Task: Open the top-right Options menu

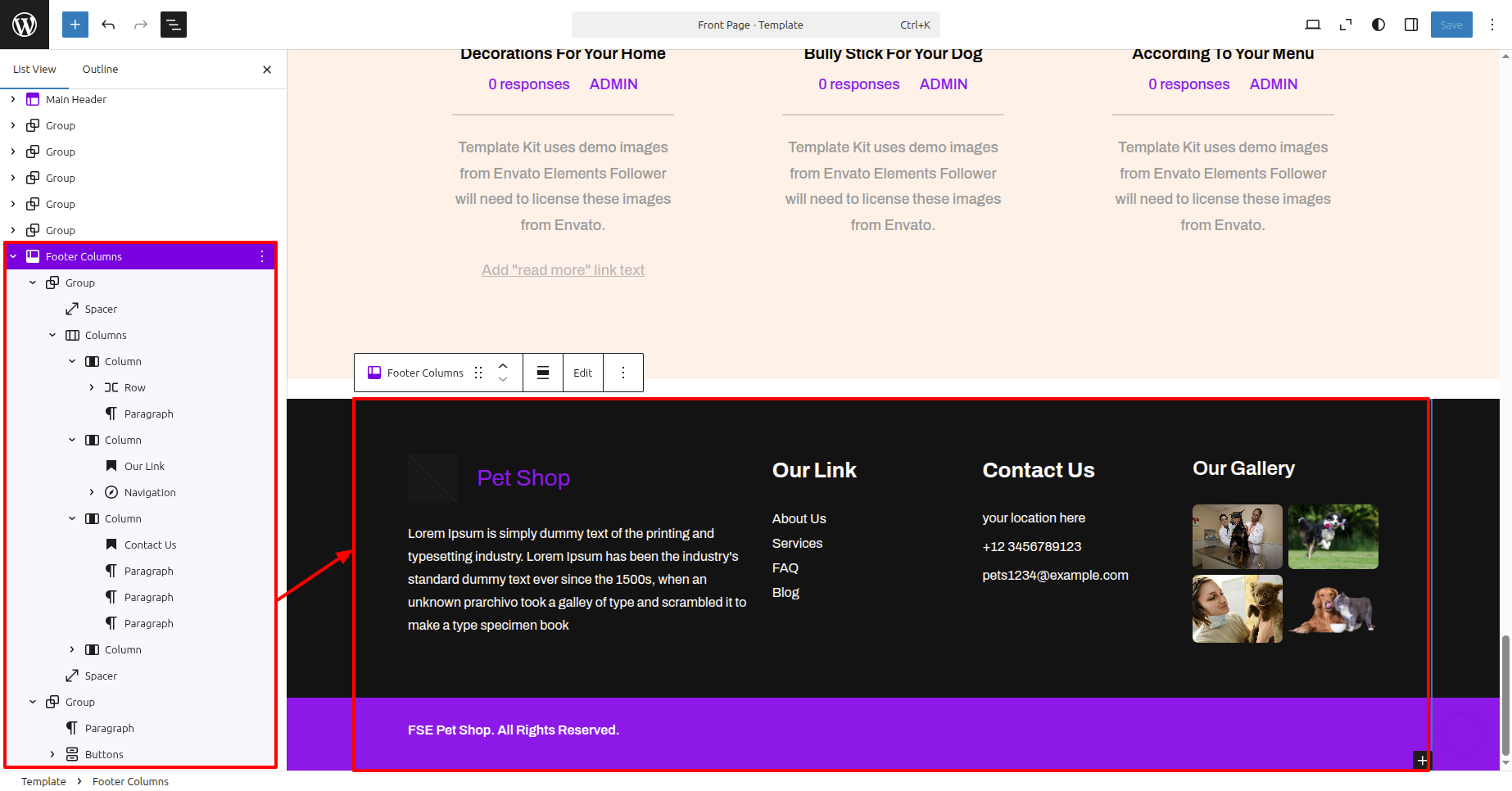Action: (1492, 25)
